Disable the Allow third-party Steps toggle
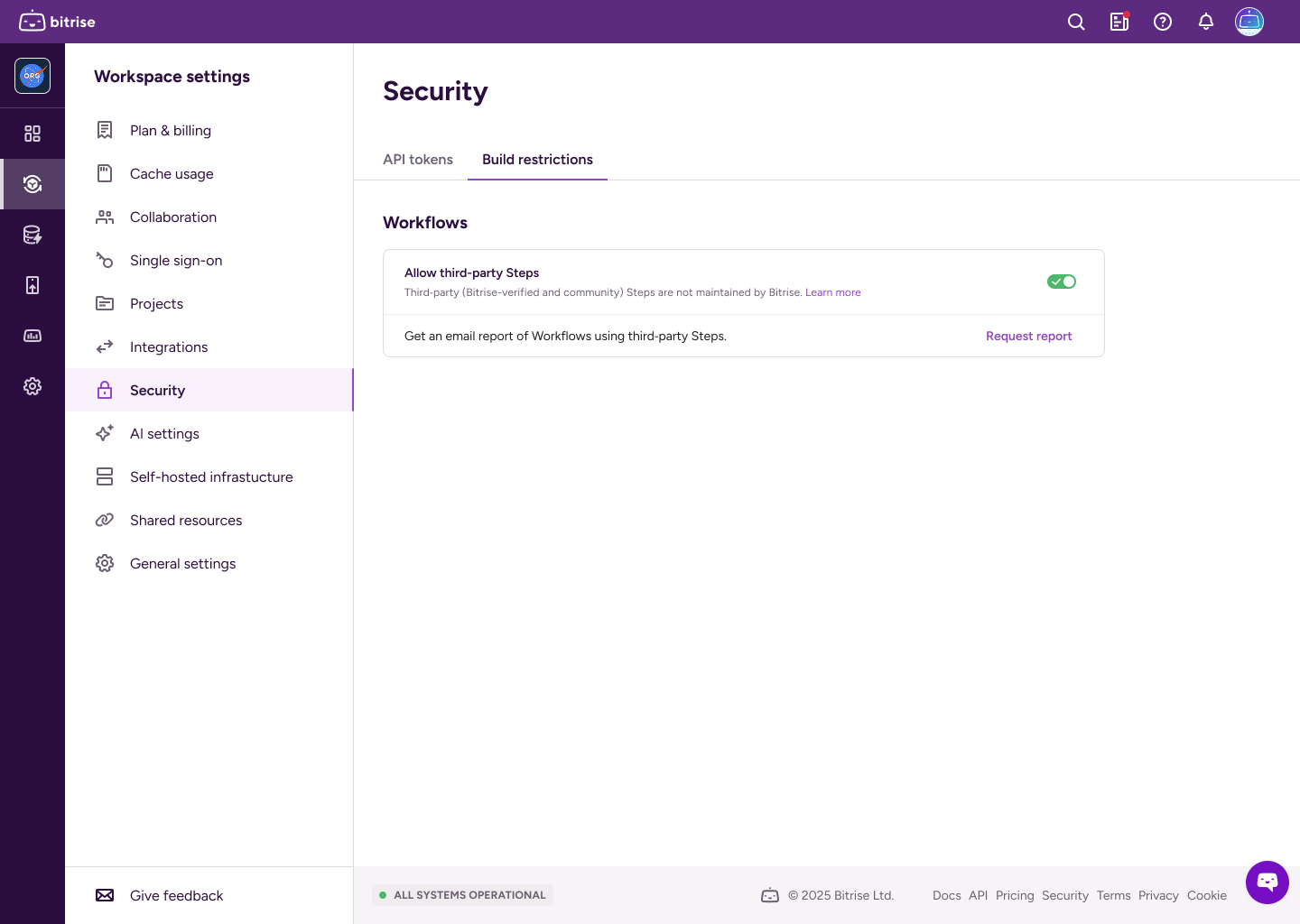This screenshot has width=1300, height=924. (x=1062, y=282)
